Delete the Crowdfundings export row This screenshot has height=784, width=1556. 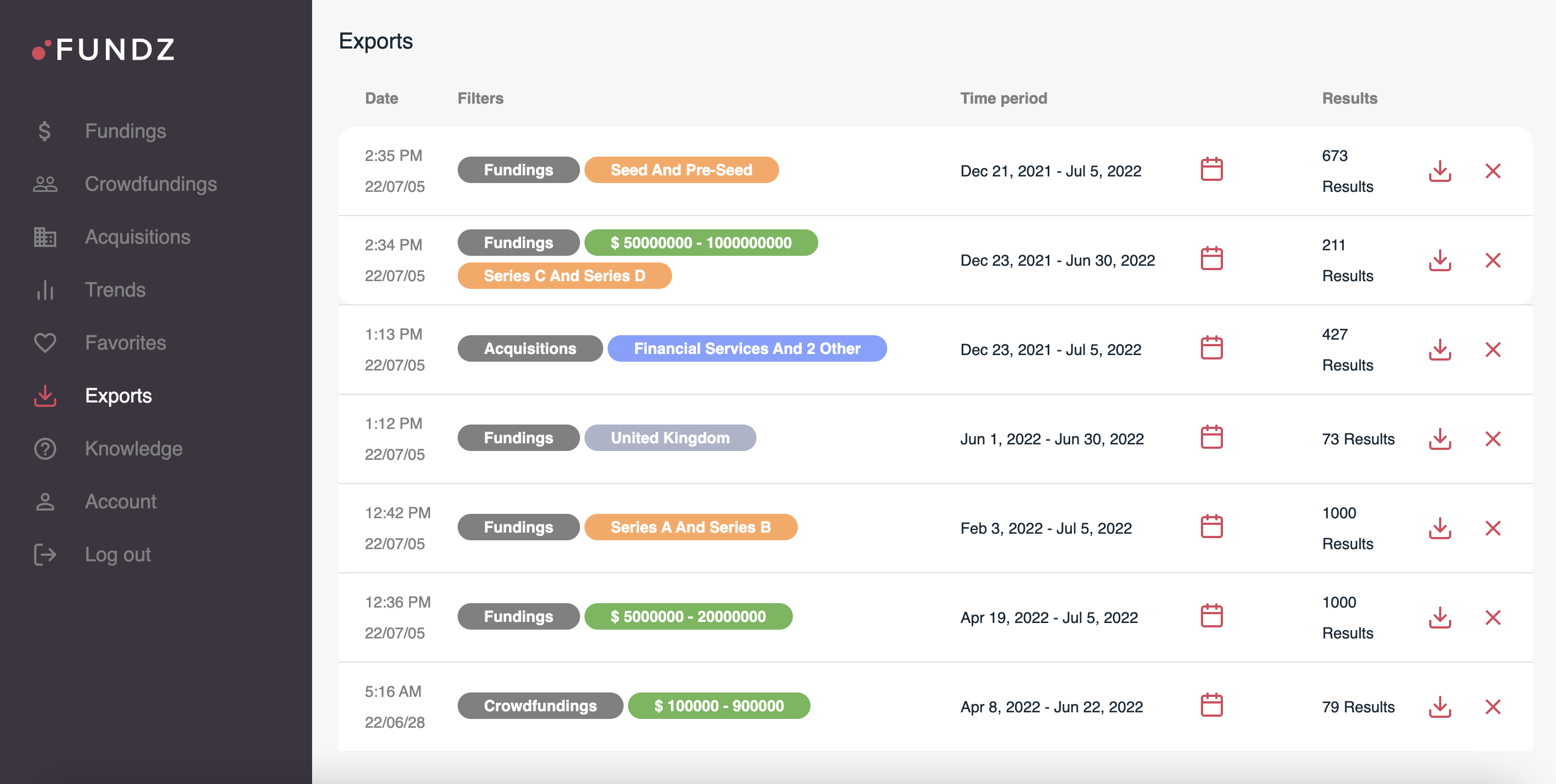(x=1493, y=707)
